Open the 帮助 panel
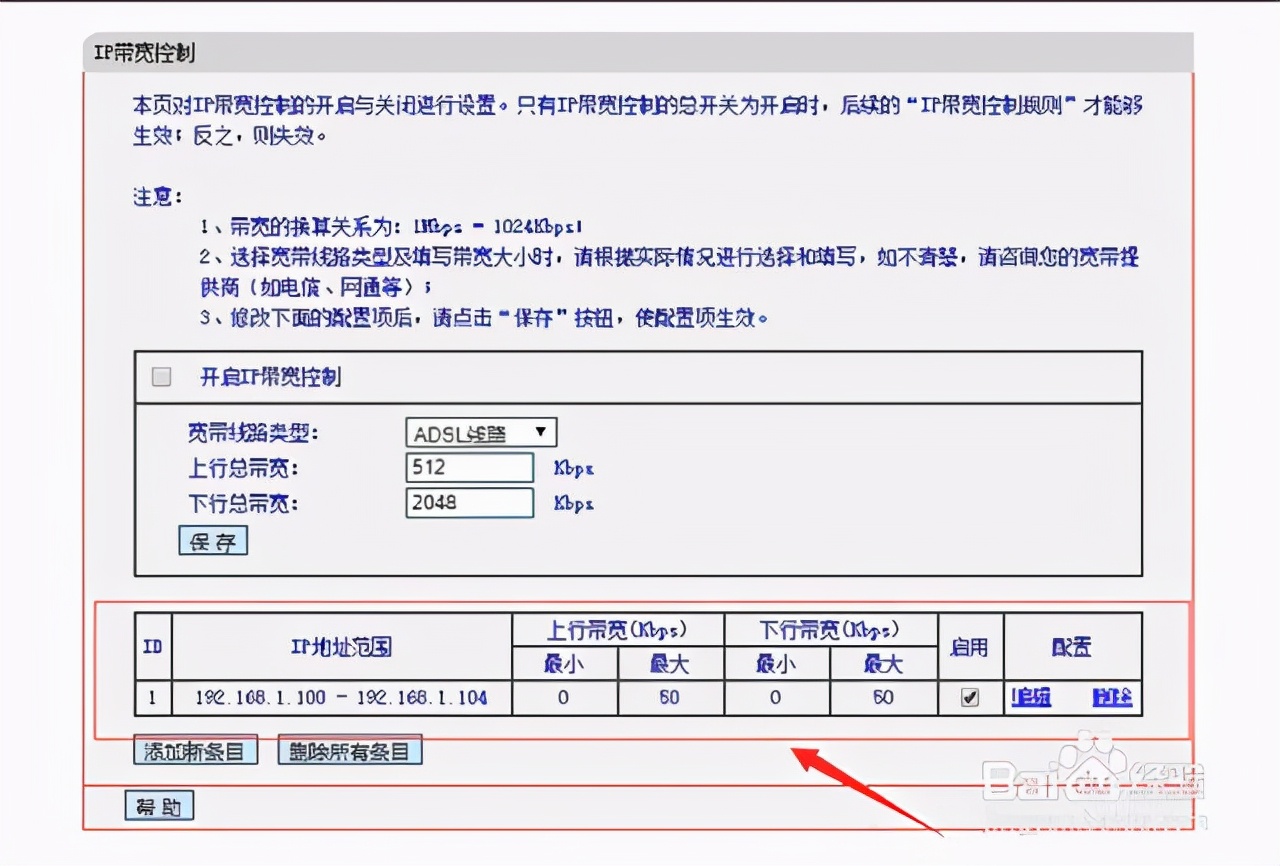This screenshot has width=1280, height=866. tap(159, 805)
